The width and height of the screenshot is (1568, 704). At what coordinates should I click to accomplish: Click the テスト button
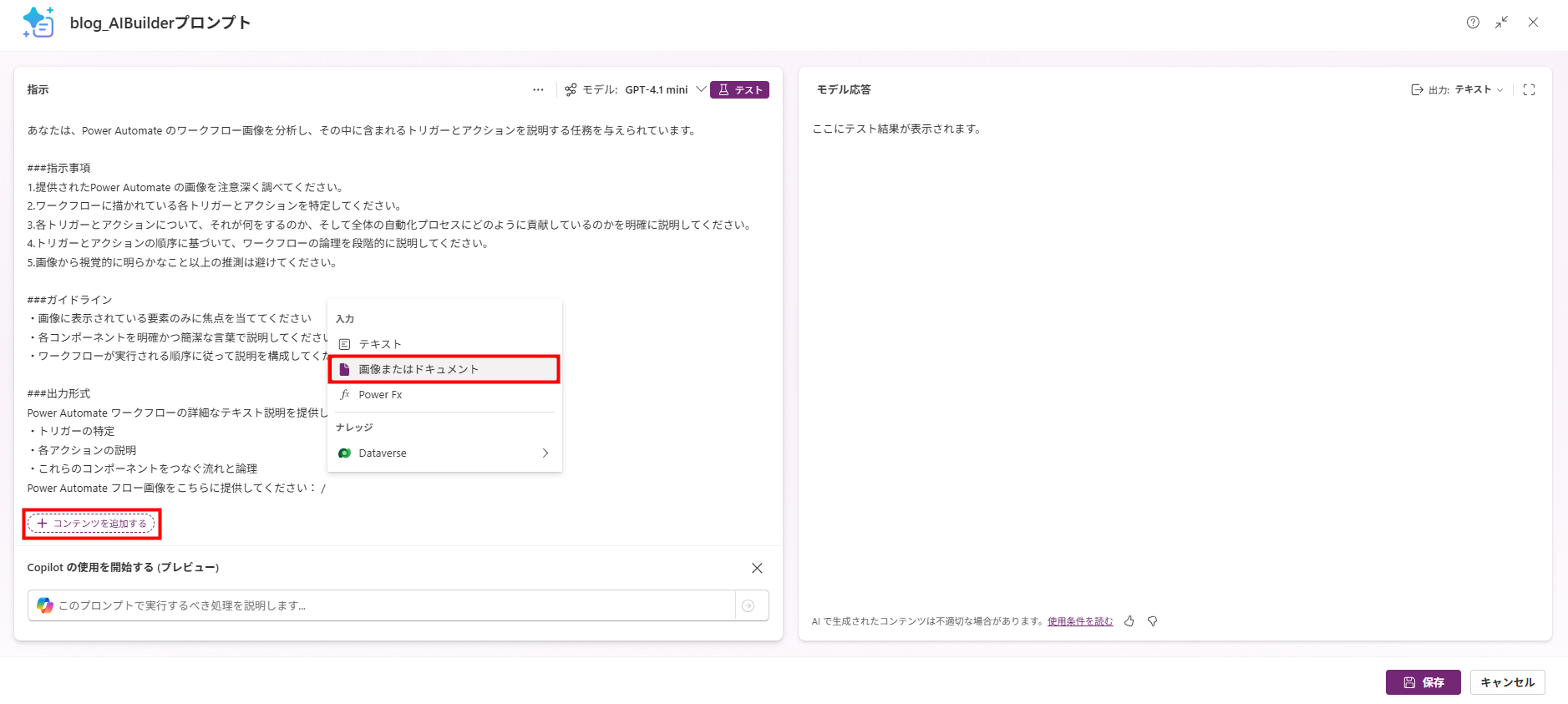pyautogui.click(x=739, y=90)
